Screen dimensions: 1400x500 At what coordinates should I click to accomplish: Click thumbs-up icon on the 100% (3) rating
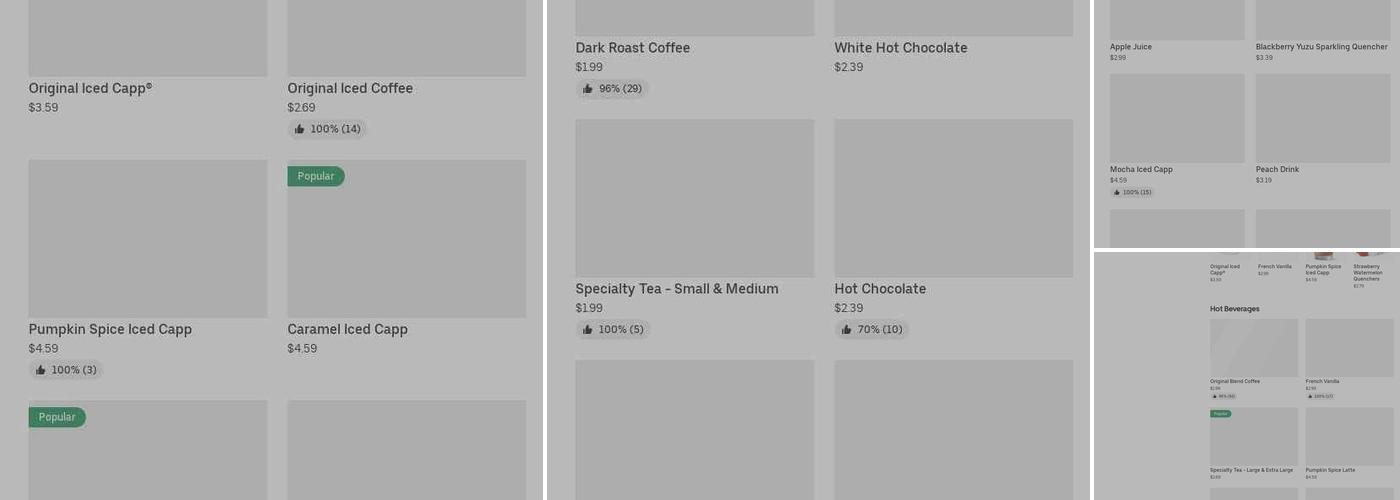pyautogui.click(x=41, y=370)
